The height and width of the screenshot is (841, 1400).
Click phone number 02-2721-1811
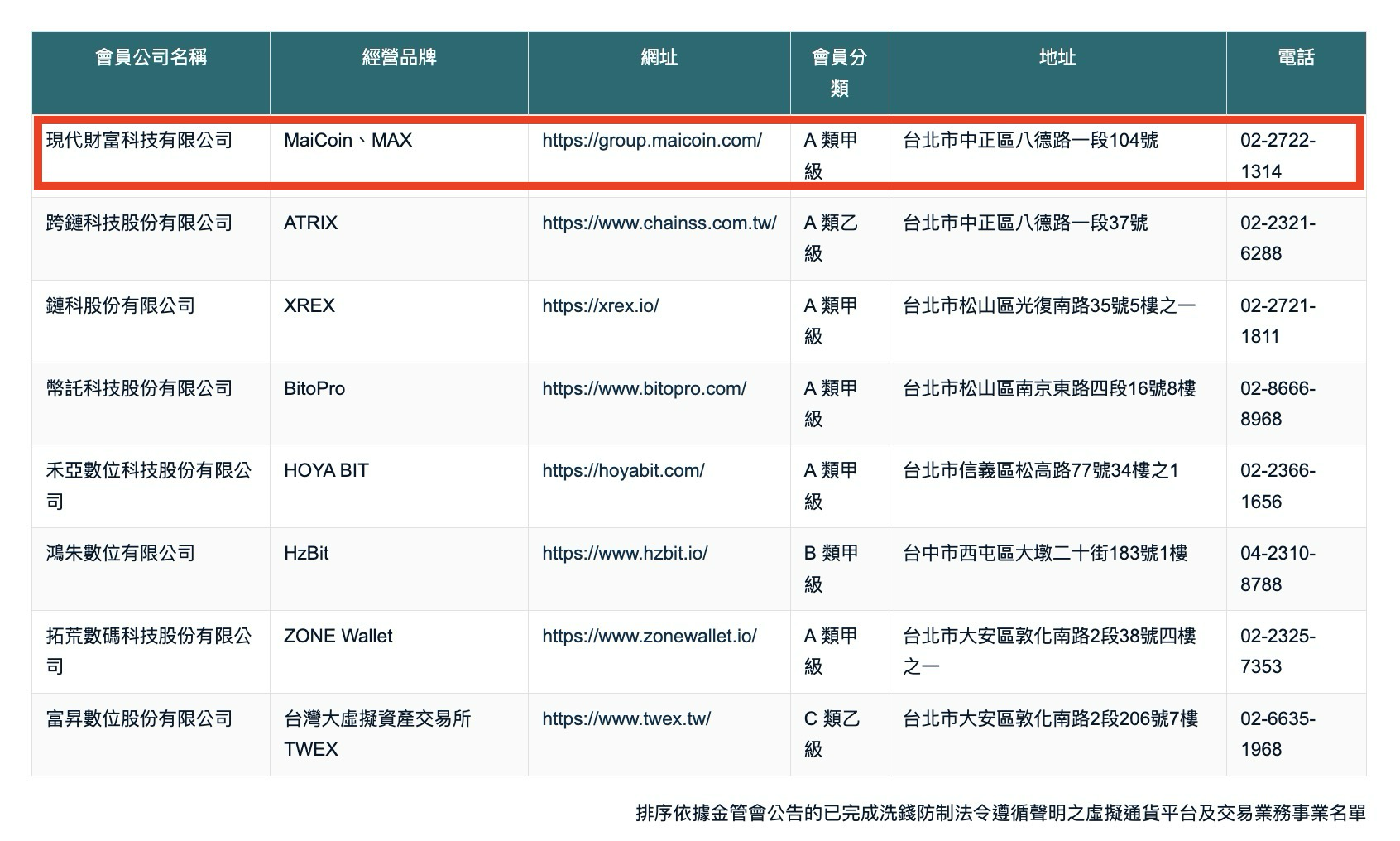click(x=1278, y=320)
